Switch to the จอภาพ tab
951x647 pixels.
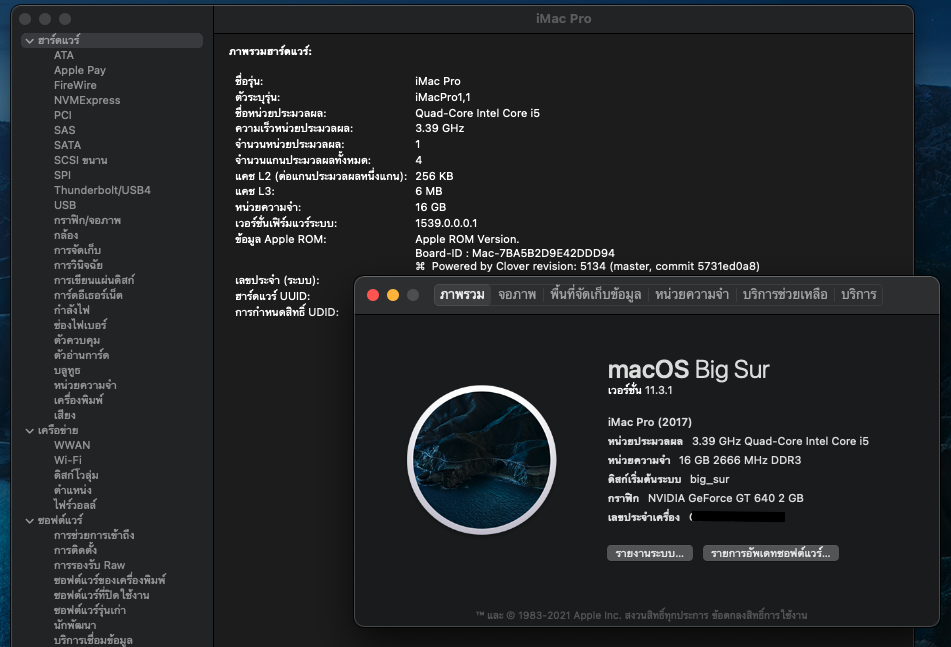[x=517, y=295]
